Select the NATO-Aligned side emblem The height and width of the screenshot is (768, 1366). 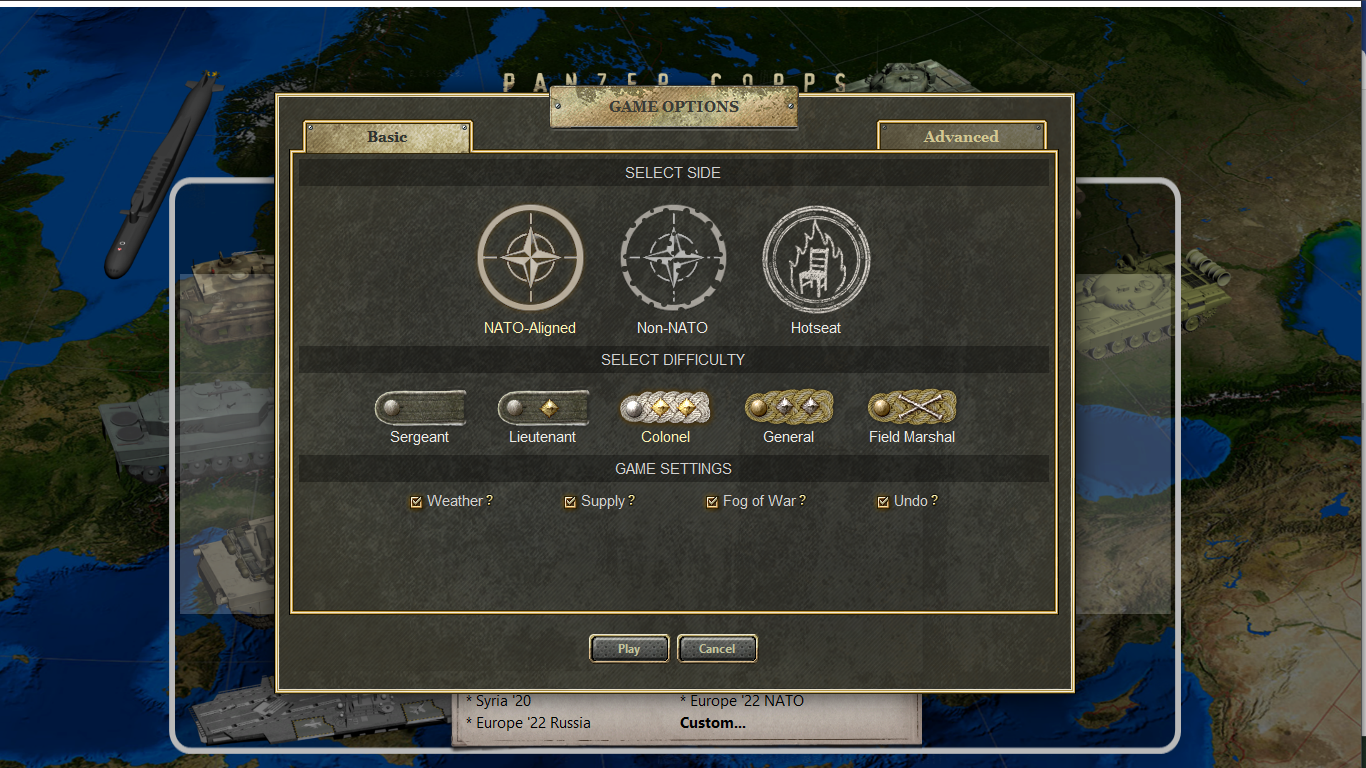click(x=530, y=258)
